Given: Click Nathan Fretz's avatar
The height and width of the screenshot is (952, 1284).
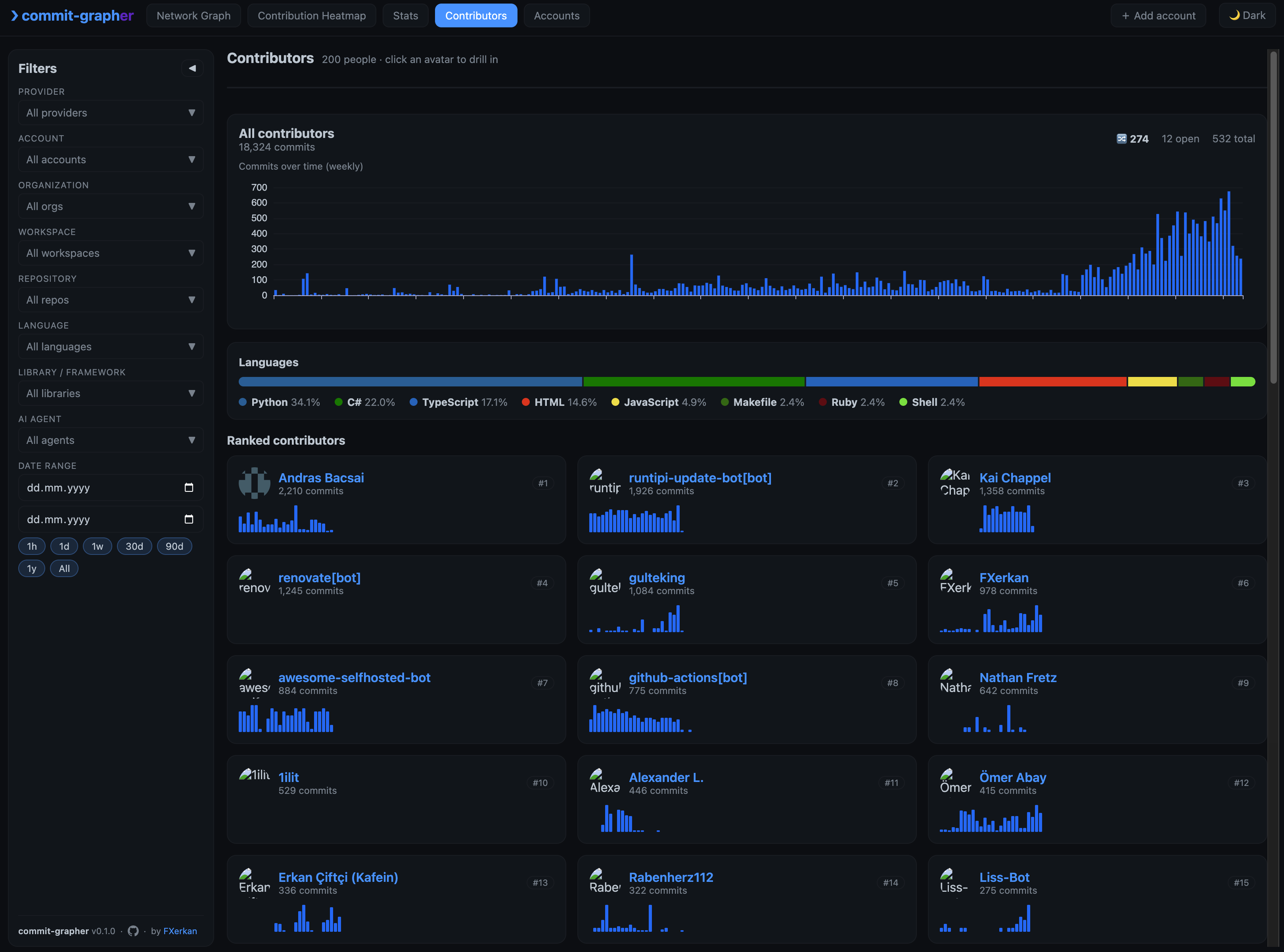Looking at the screenshot, I should (955, 682).
